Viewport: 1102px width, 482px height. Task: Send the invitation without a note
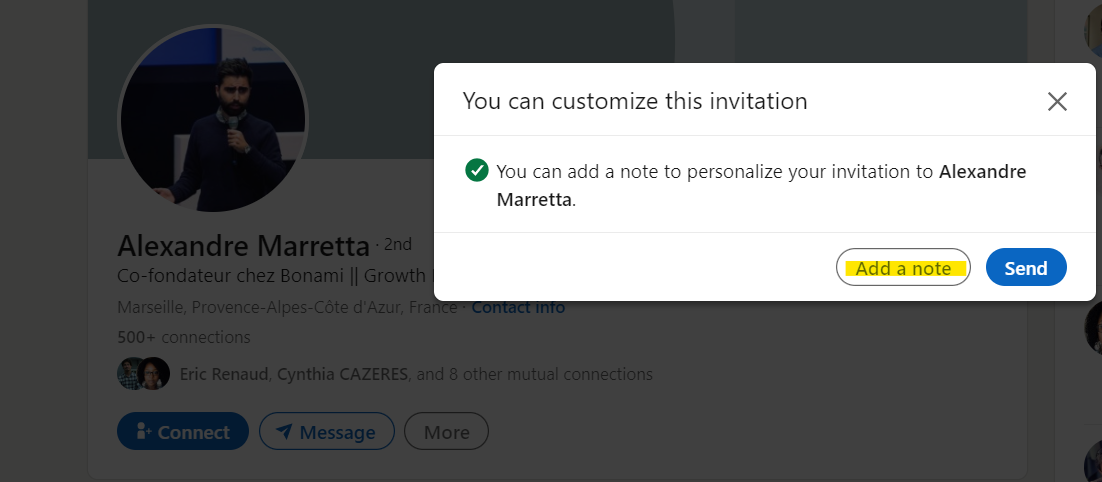pos(1026,267)
